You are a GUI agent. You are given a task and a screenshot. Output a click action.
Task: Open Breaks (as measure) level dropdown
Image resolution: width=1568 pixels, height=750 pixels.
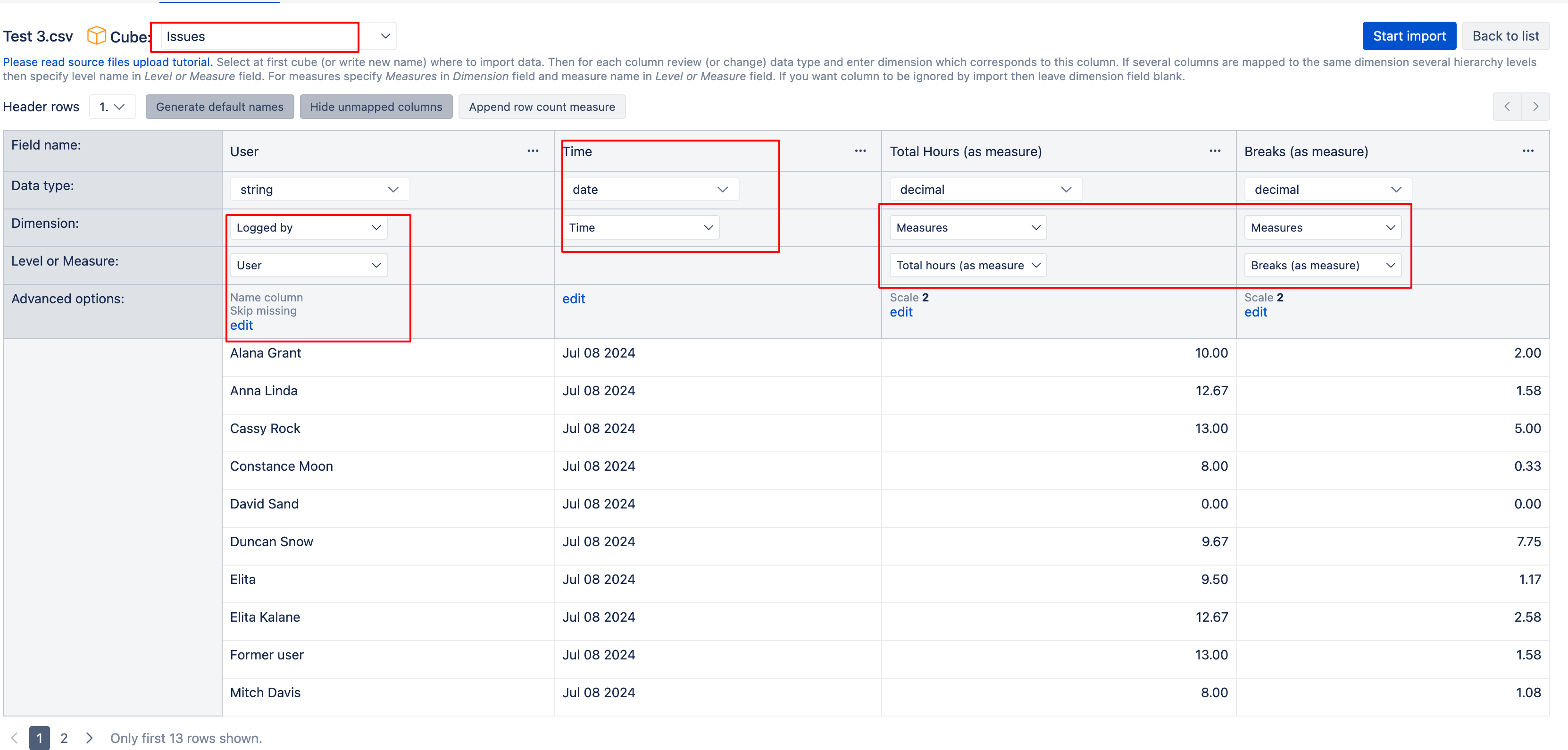[x=1323, y=265]
